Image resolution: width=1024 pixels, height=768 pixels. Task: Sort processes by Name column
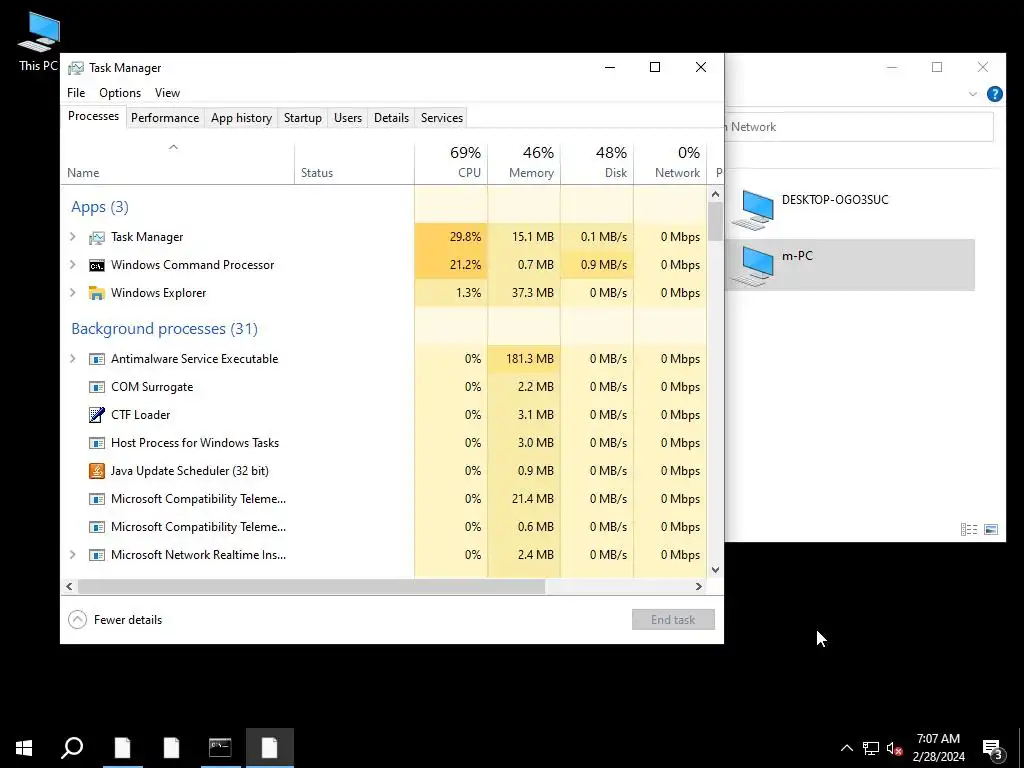178,163
